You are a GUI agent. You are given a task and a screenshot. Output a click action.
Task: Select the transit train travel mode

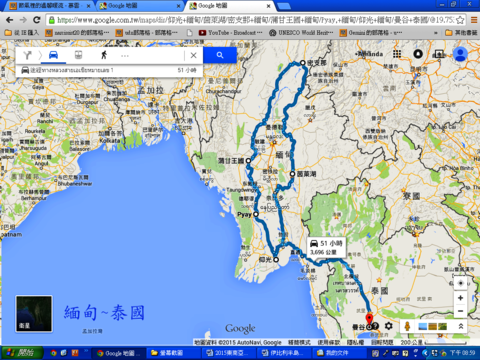(78, 55)
